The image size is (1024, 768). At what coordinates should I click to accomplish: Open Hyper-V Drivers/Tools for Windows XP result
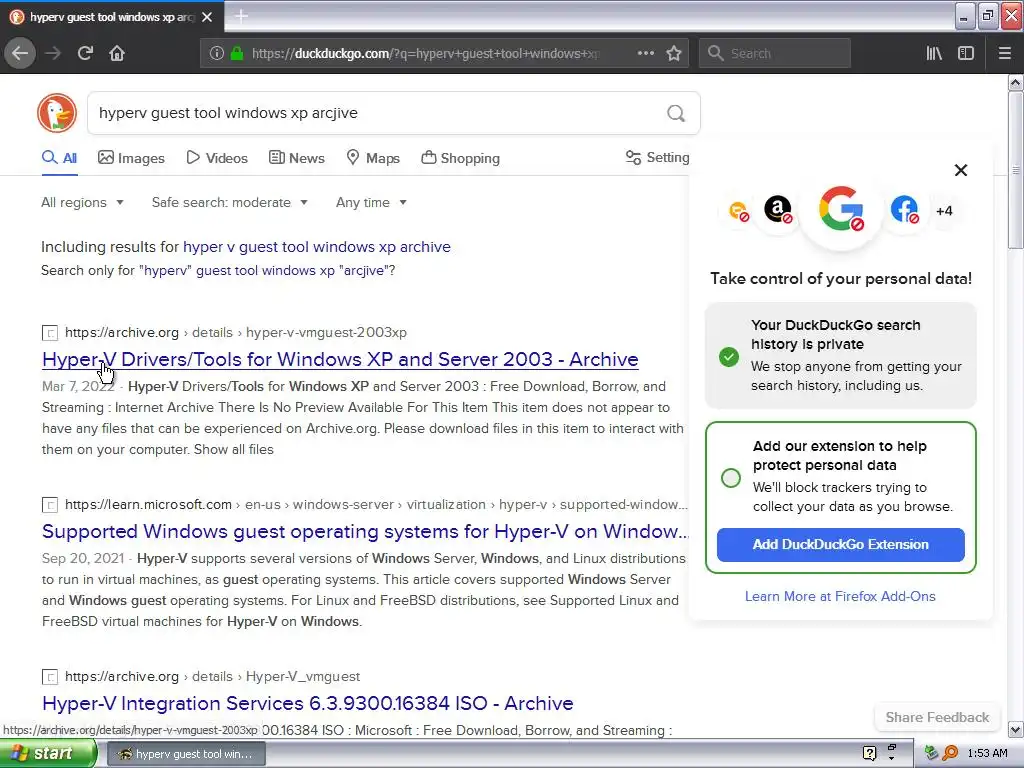340,359
